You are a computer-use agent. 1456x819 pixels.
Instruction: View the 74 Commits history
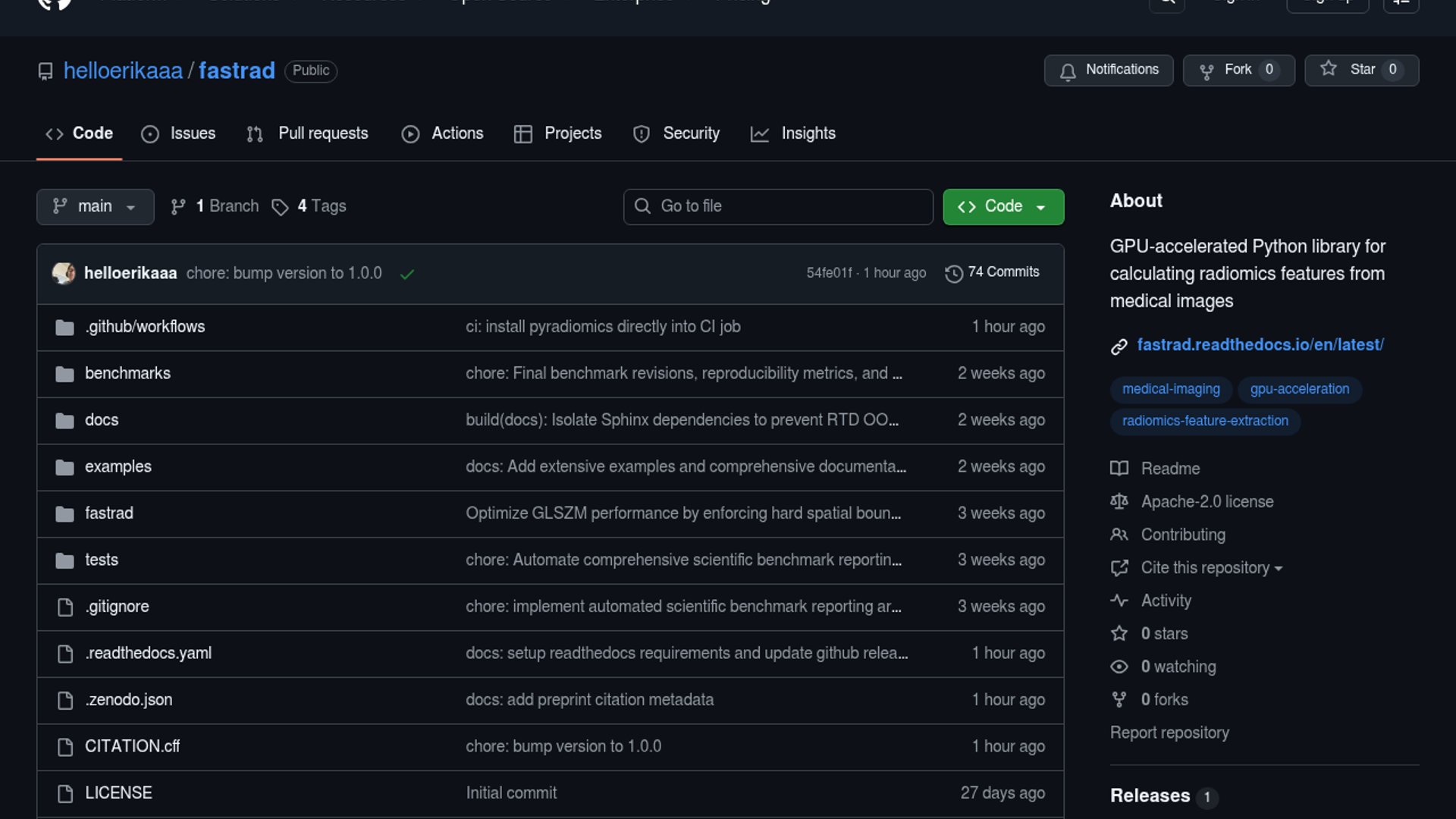(992, 272)
